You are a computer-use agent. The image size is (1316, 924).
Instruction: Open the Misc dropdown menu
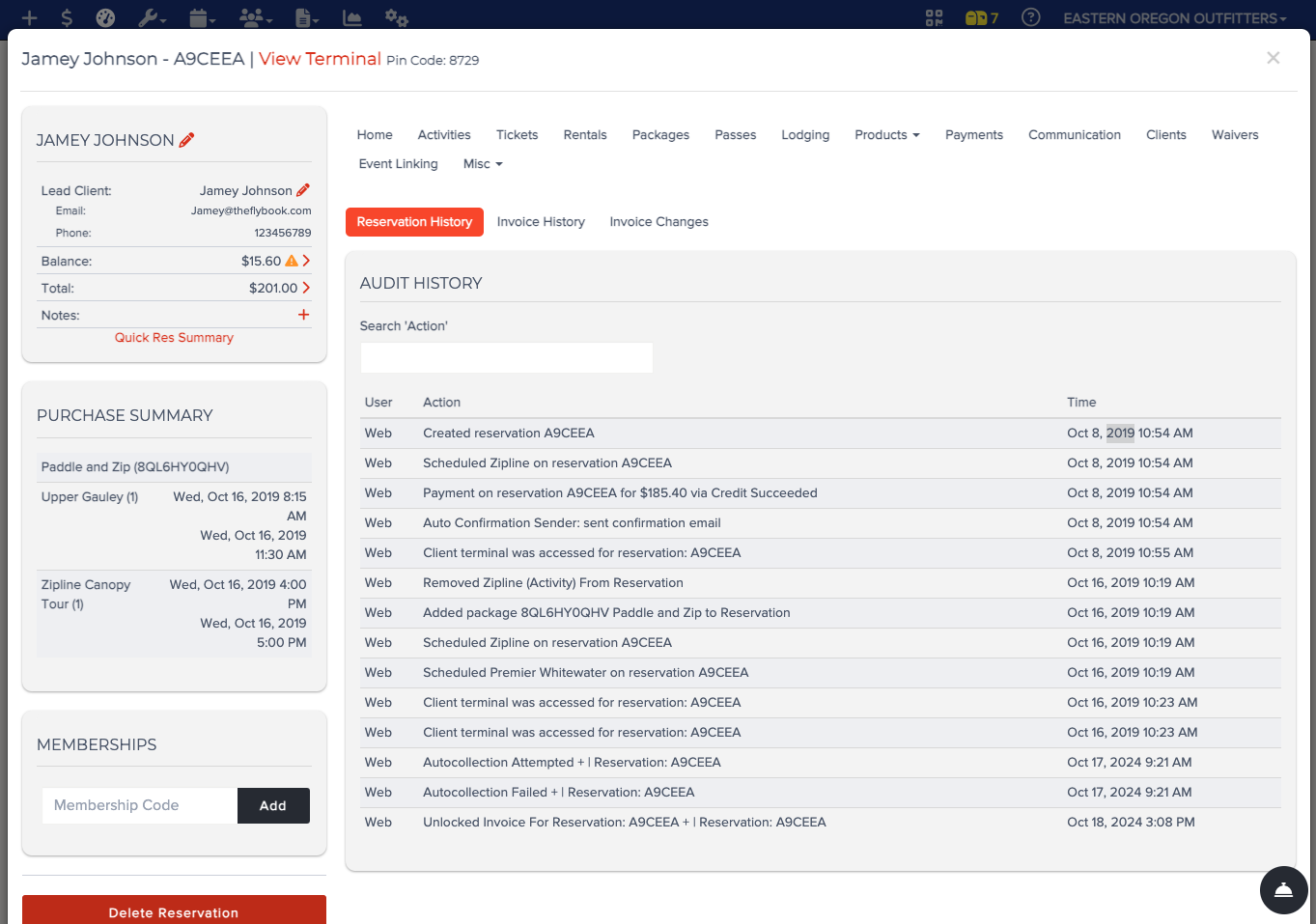(x=483, y=164)
